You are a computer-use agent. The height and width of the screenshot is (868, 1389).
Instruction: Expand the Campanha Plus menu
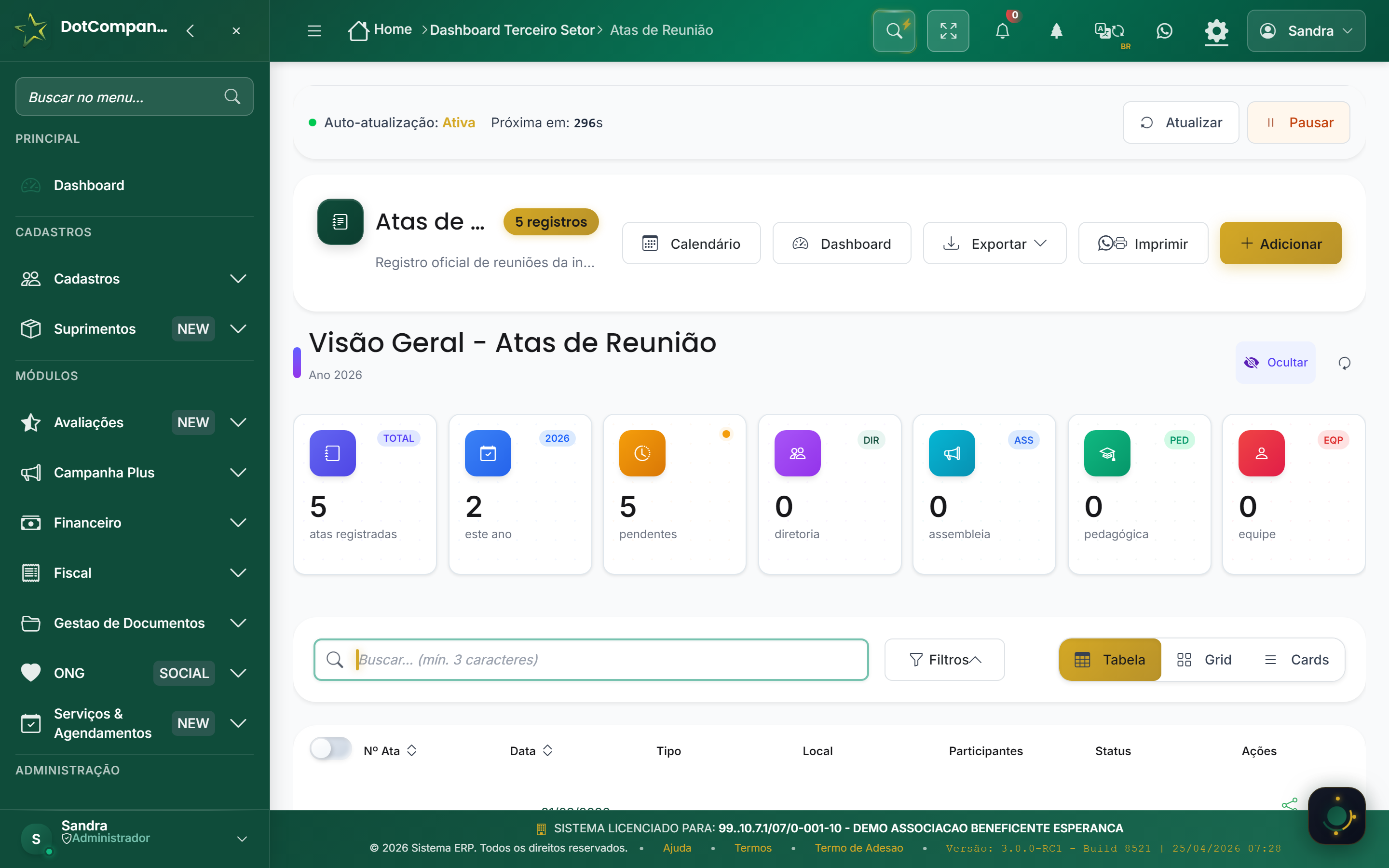pyautogui.click(x=134, y=473)
